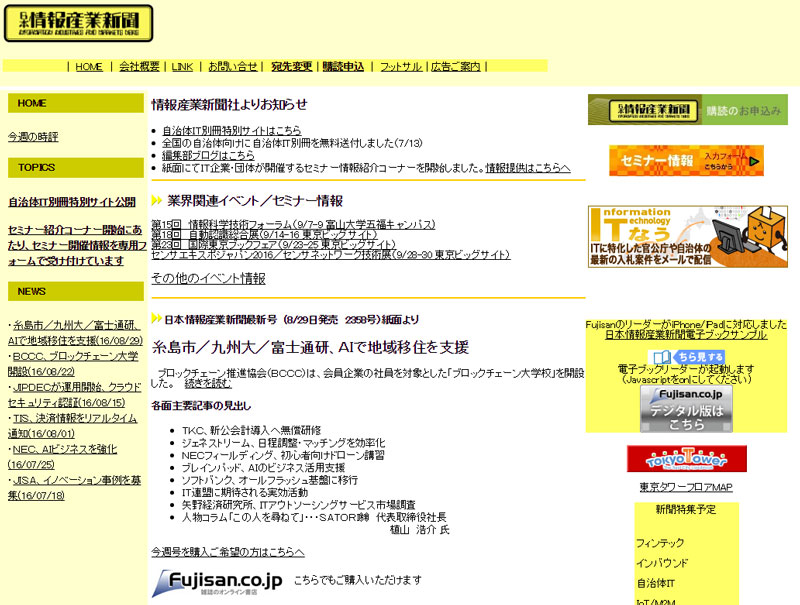Click 自治体IT in 新聞特集予定 list

(x=656, y=583)
